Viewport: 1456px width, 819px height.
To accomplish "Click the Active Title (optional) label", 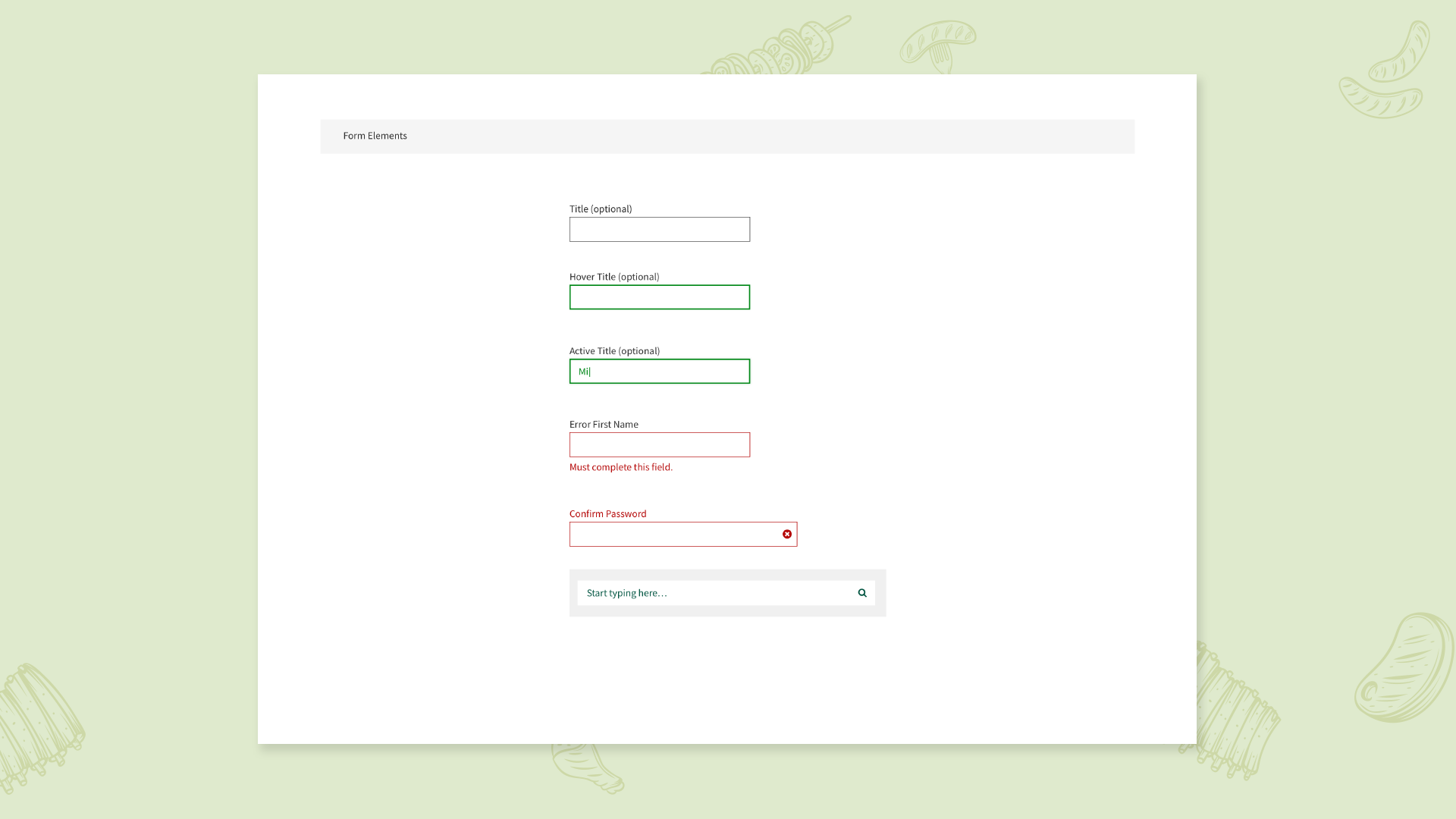I will pos(614,351).
